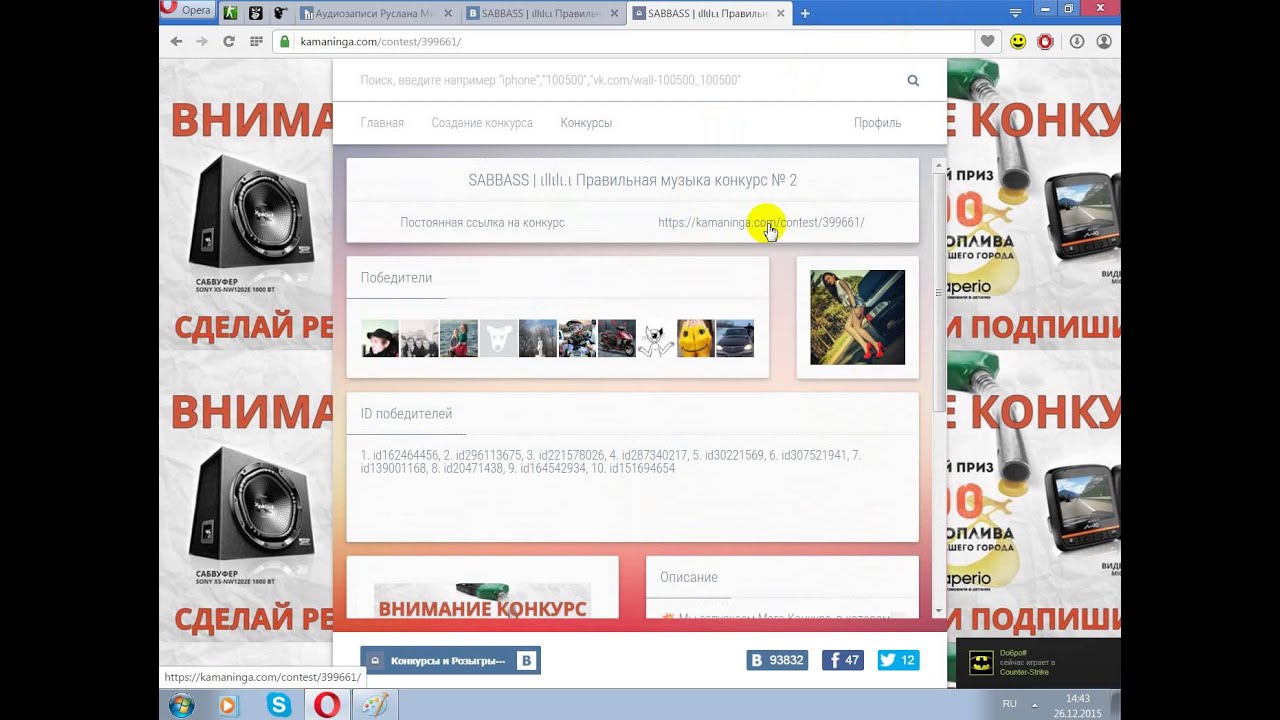This screenshot has width=1280, height=720.
Task: Reload the current page
Action: pos(229,41)
